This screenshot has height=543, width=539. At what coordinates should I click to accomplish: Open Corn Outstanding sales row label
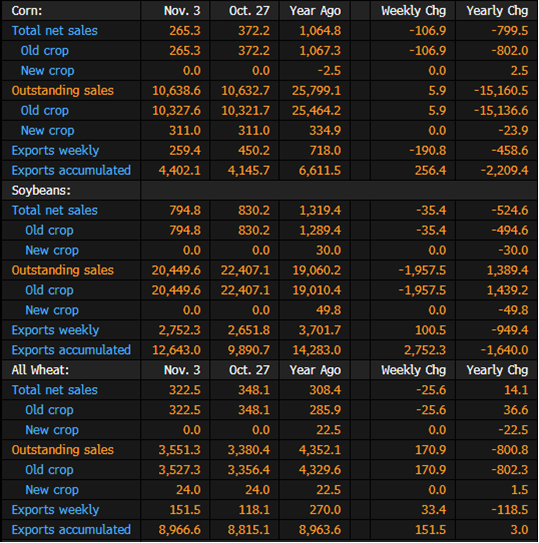coord(62,90)
